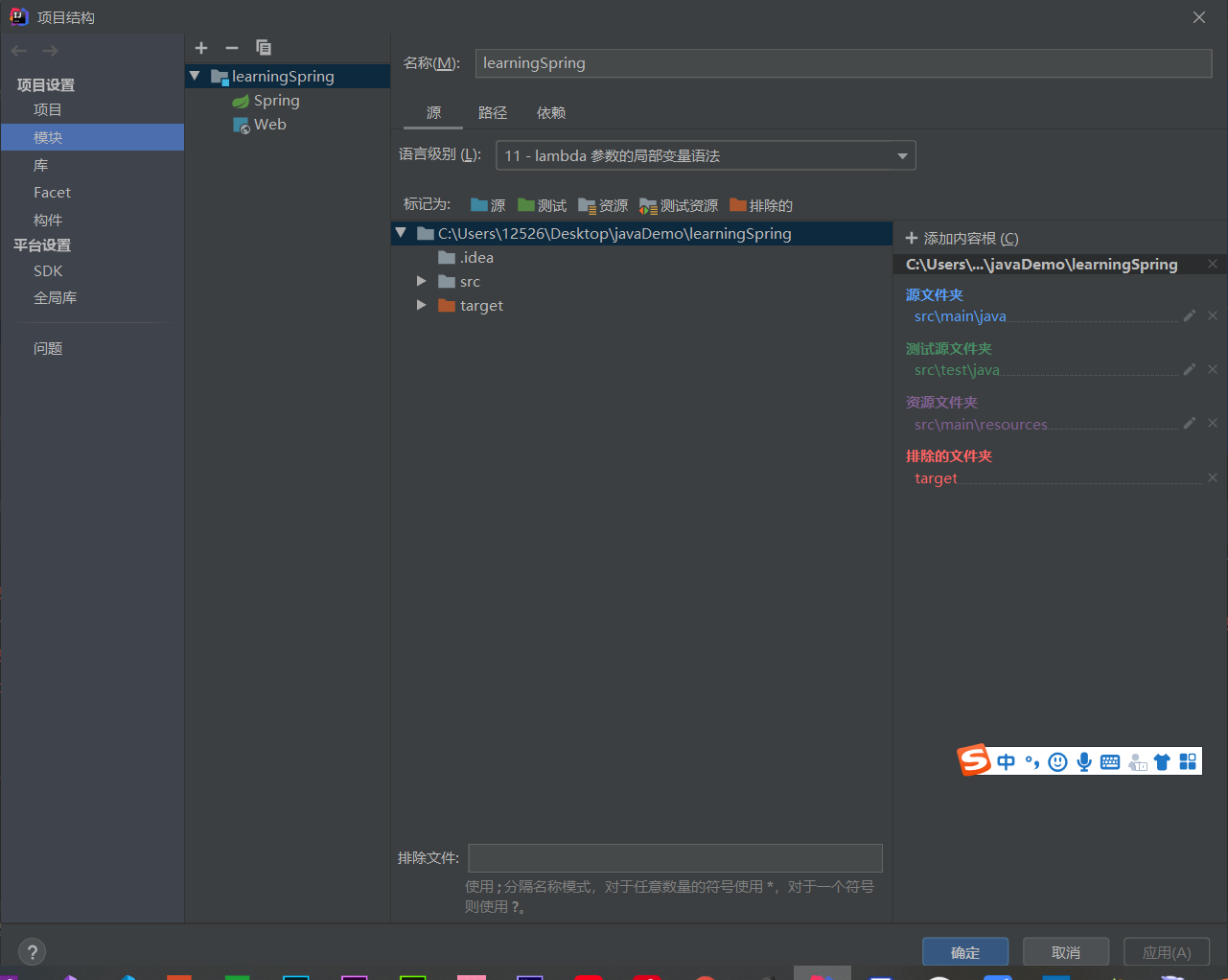Switch to the 源 tab

click(x=433, y=112)
